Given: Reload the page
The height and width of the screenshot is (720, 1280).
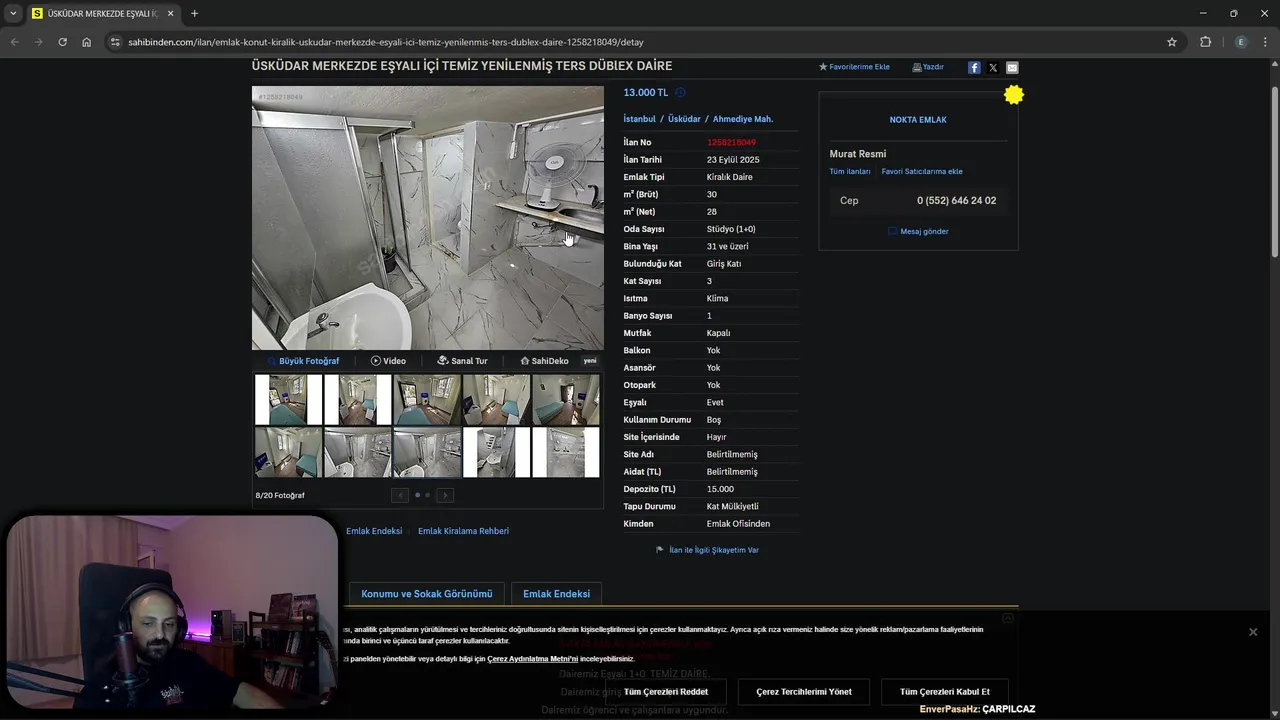Looking at the screenshot, I should (x=62, y=42).
